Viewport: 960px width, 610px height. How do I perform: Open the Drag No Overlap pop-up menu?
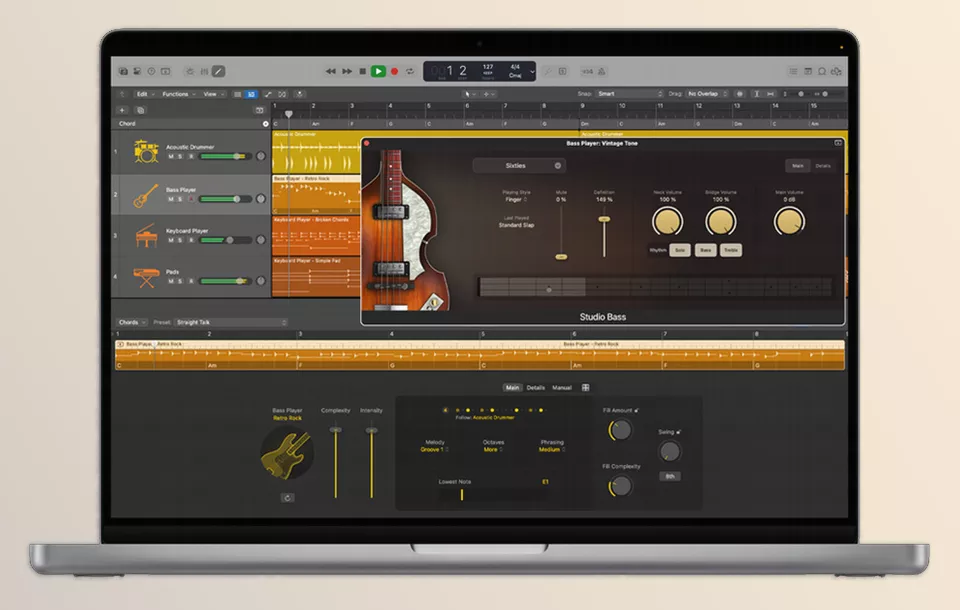pyautogui.click(x=708, y=94)
